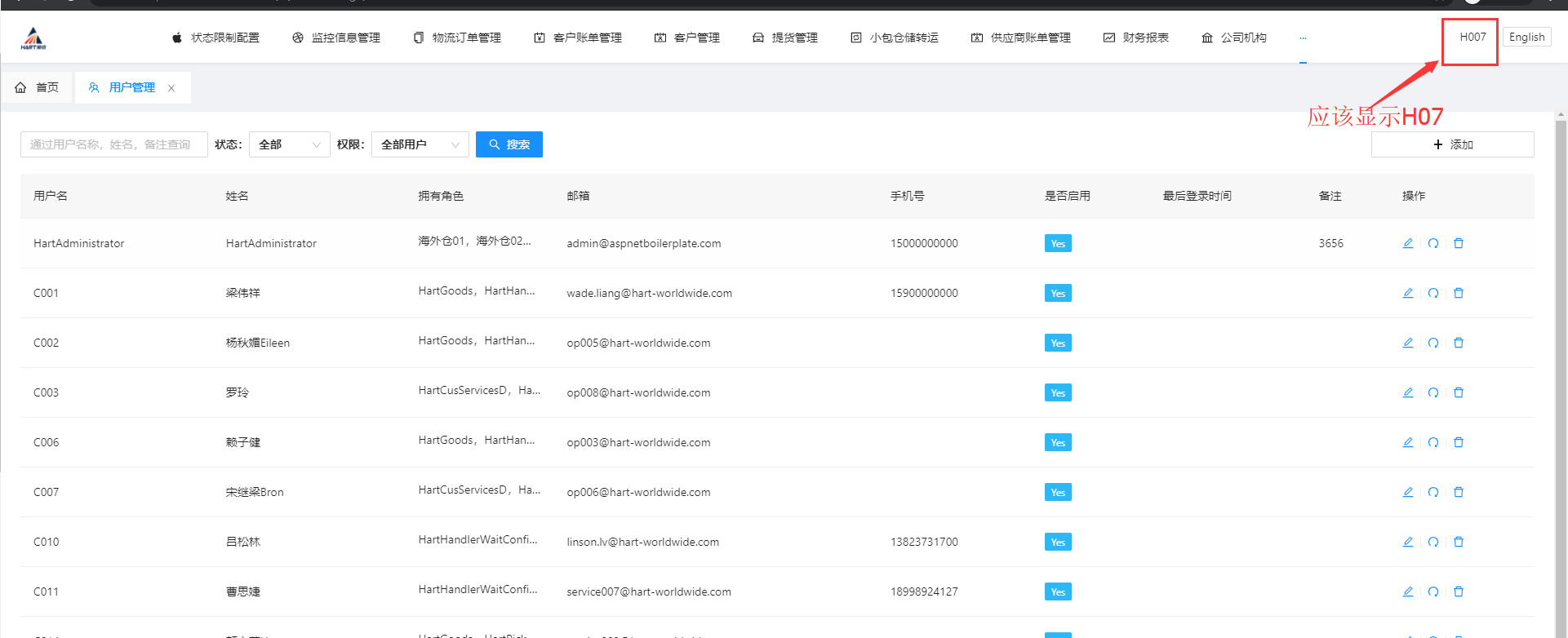
Task: Open the 物流订单管理 menu
Action: pyautogui.click(x=457, y=38)
